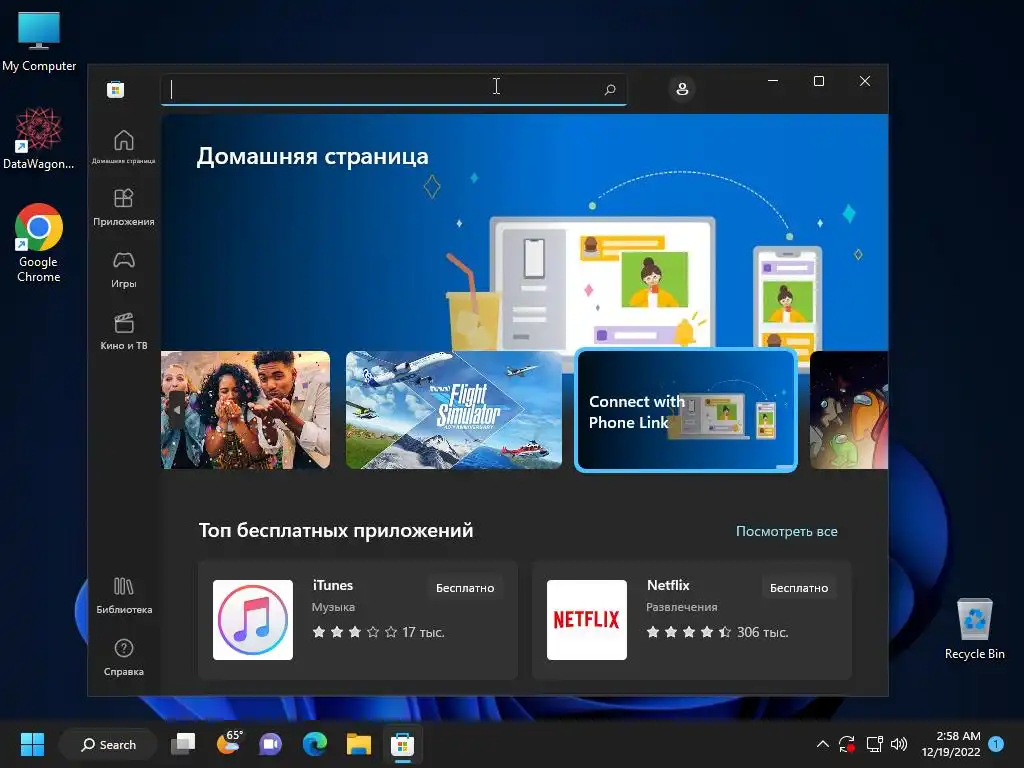Image resolution: width=1024 pixels, height=768 pixels.
Task: Click the Netflix app icon
Action: click(586, 620)
